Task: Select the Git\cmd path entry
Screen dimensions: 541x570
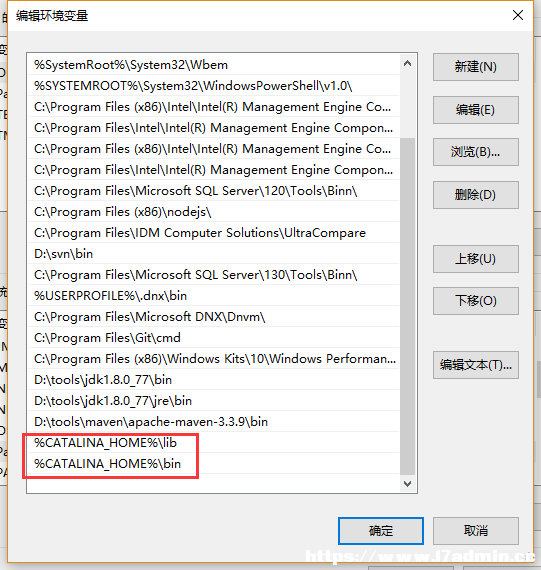Action: coord(213,338)
